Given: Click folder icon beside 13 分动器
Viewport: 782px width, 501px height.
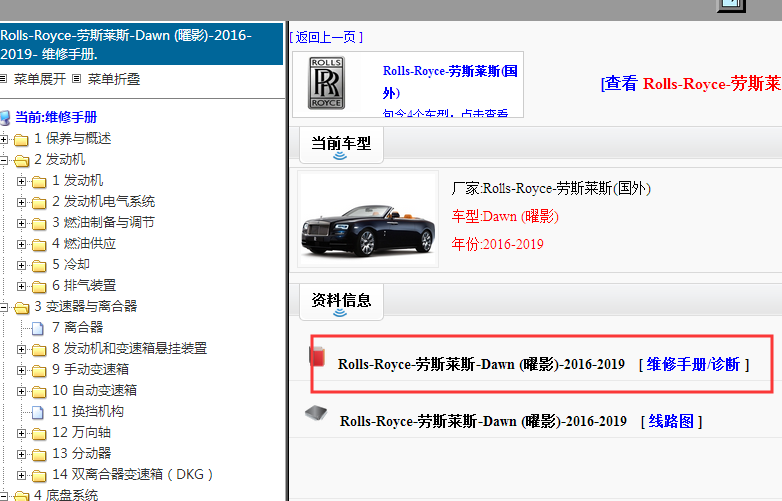Looking at the screenshot, I should pyautogui.click(x=39, y=455).
